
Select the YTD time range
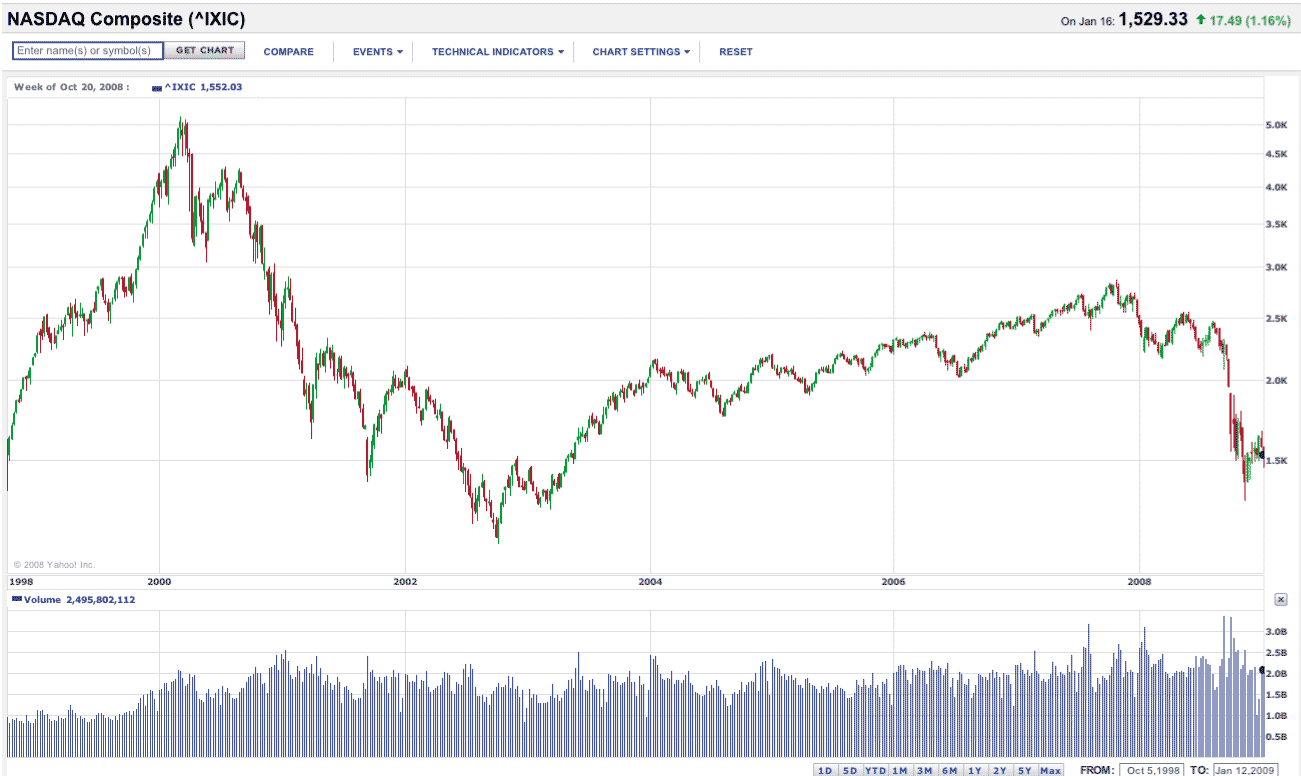875,770
